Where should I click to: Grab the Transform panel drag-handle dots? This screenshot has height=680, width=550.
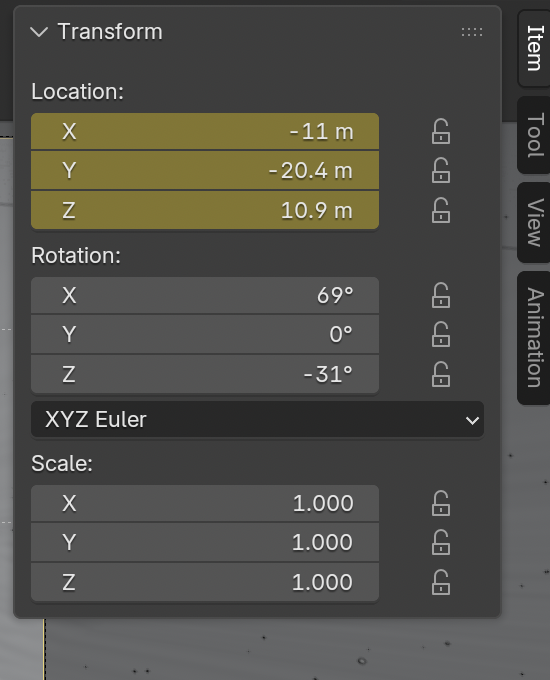472,32
